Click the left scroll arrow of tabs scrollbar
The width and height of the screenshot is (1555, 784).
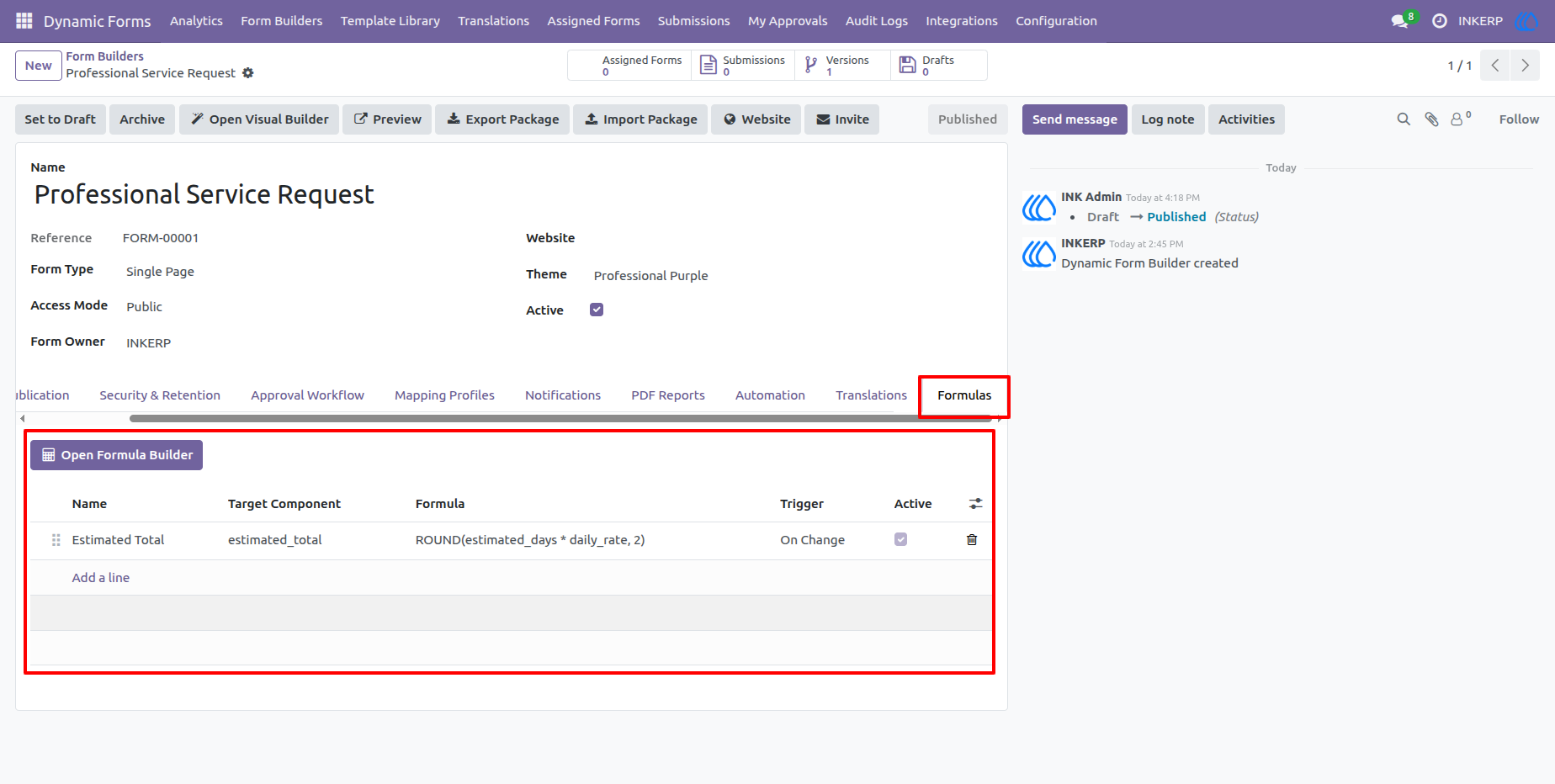point(23,418)
